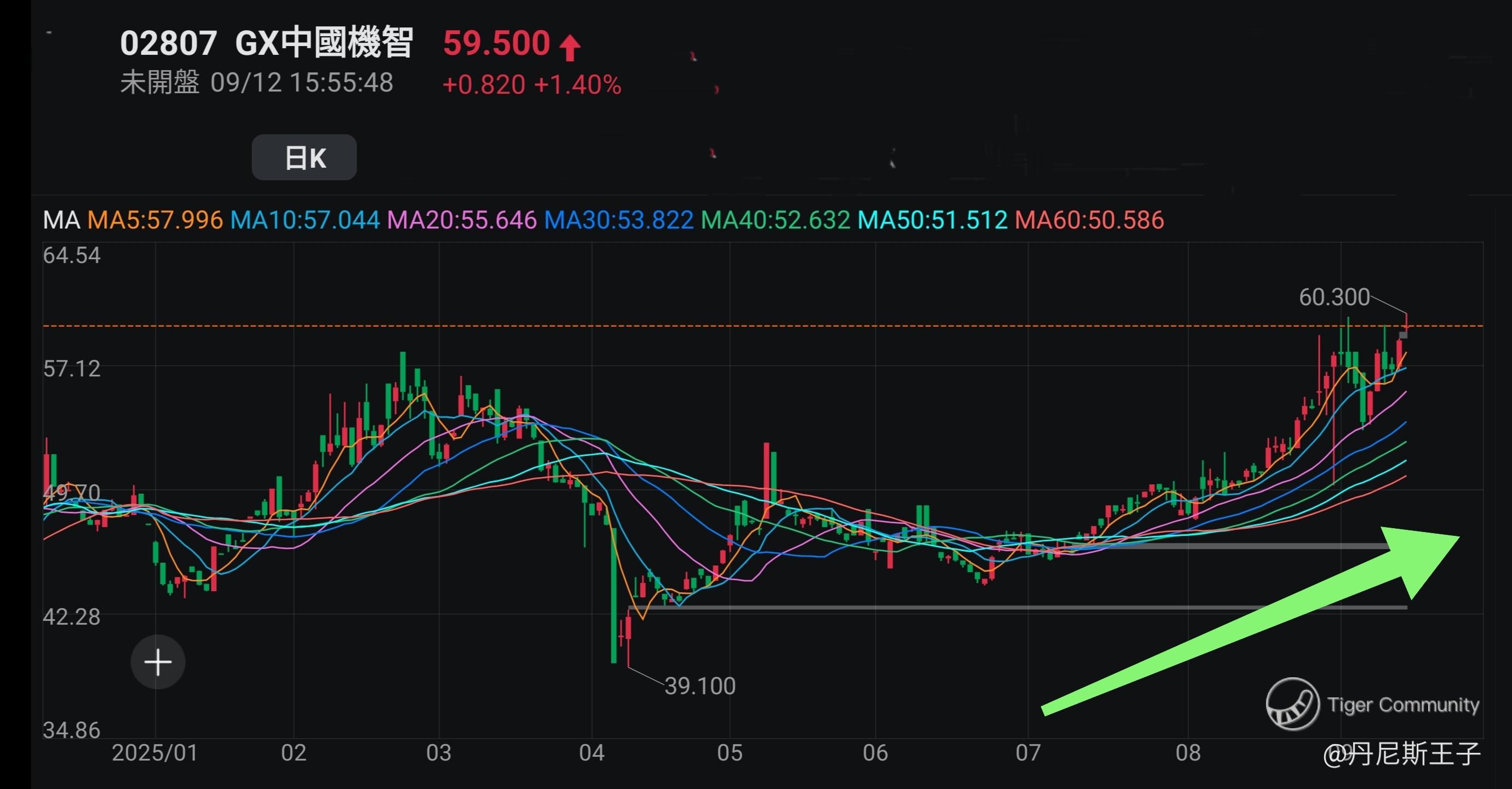Screen dimensions: 1512x789
Task: Click the 08 month axis label
Action: tap(1188, 753)
